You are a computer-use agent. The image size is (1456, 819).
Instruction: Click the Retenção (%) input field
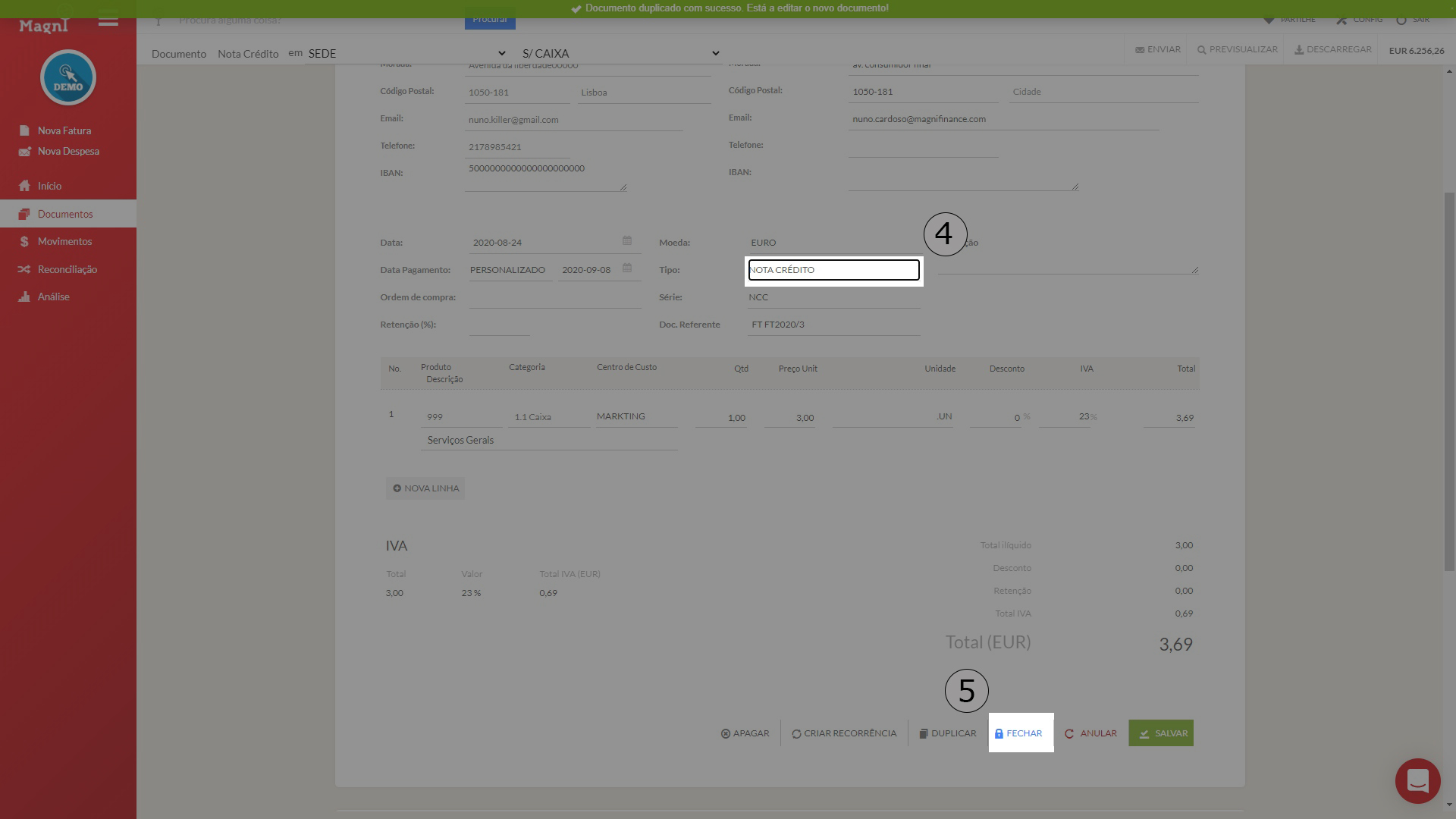pos(499,325)
